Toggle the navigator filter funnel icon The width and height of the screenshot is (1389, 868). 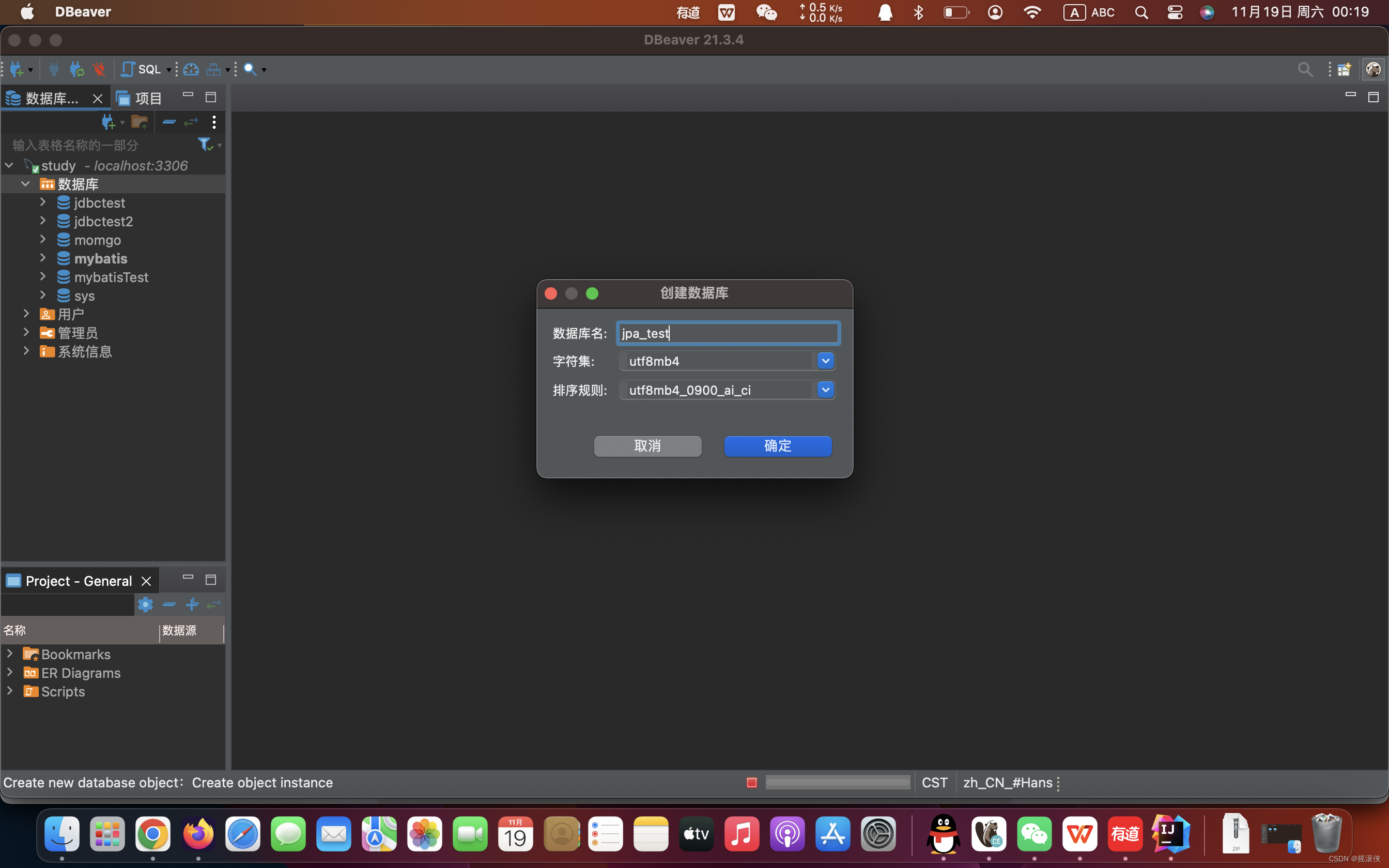click(205, 144)
